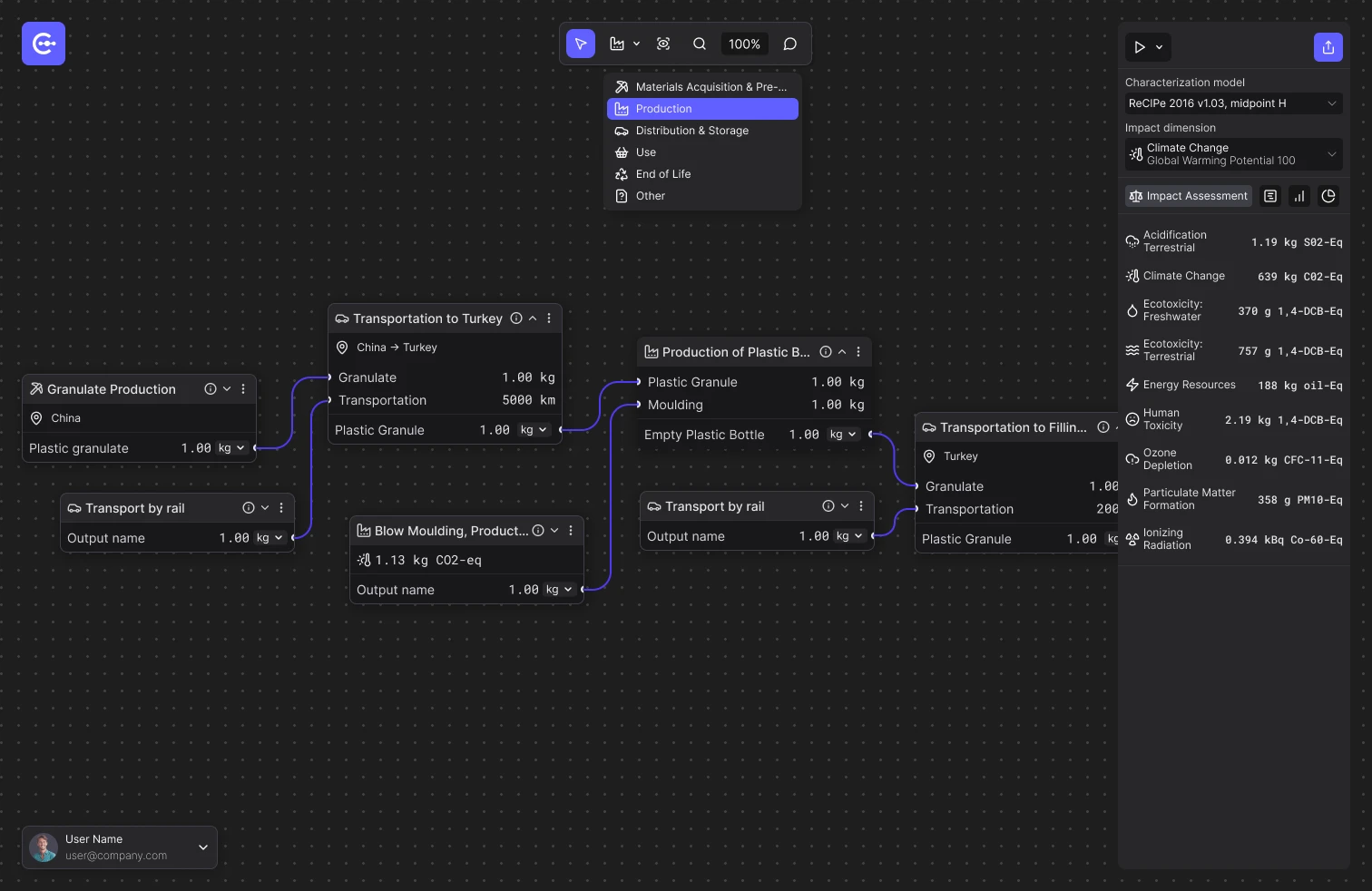Click China → Turkey location row
1372x891 pixels.
pos(445,348)
